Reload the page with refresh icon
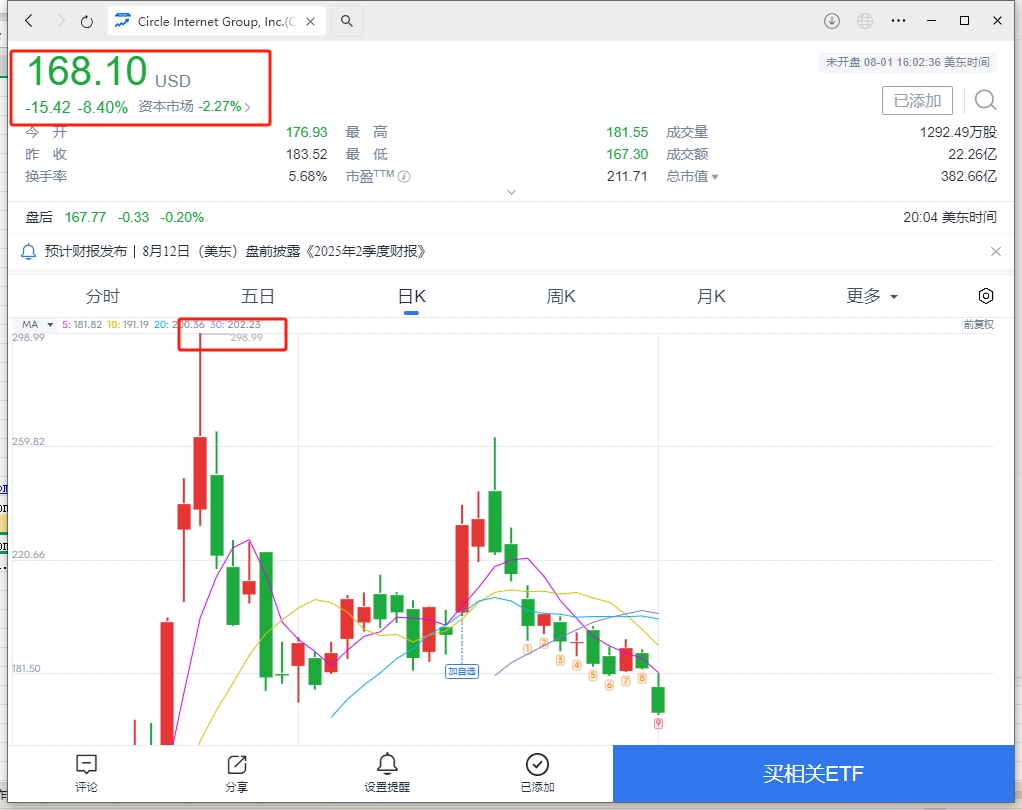Screen dimensions: 1022x810 [x=87, y=22]
